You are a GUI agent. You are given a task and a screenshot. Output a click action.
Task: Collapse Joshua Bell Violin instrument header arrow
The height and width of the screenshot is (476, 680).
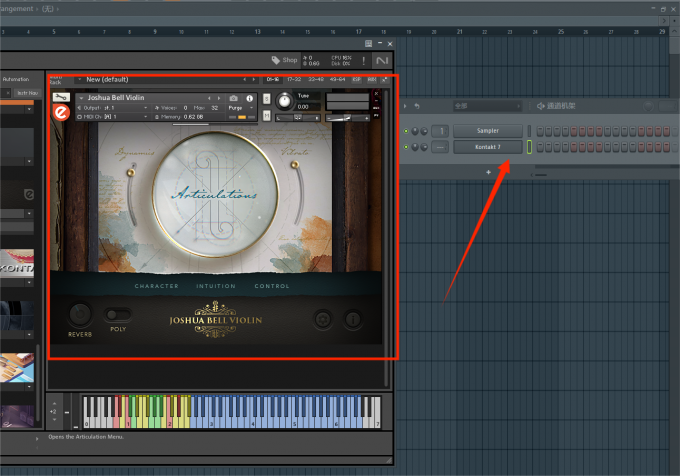tap(79, 98)
